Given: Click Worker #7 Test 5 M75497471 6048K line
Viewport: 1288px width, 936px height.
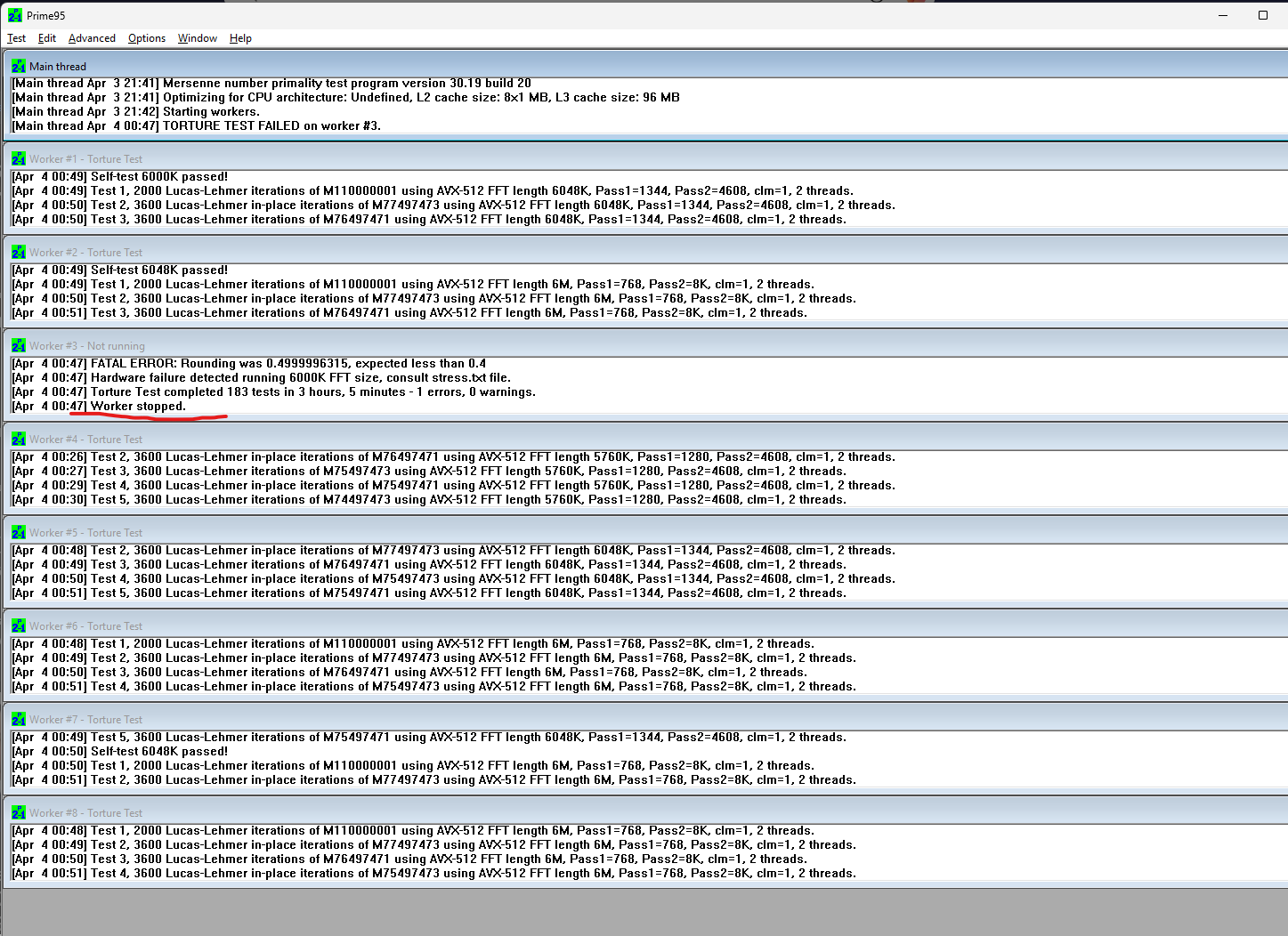Looking at the screenshot, I should point(428,738).
